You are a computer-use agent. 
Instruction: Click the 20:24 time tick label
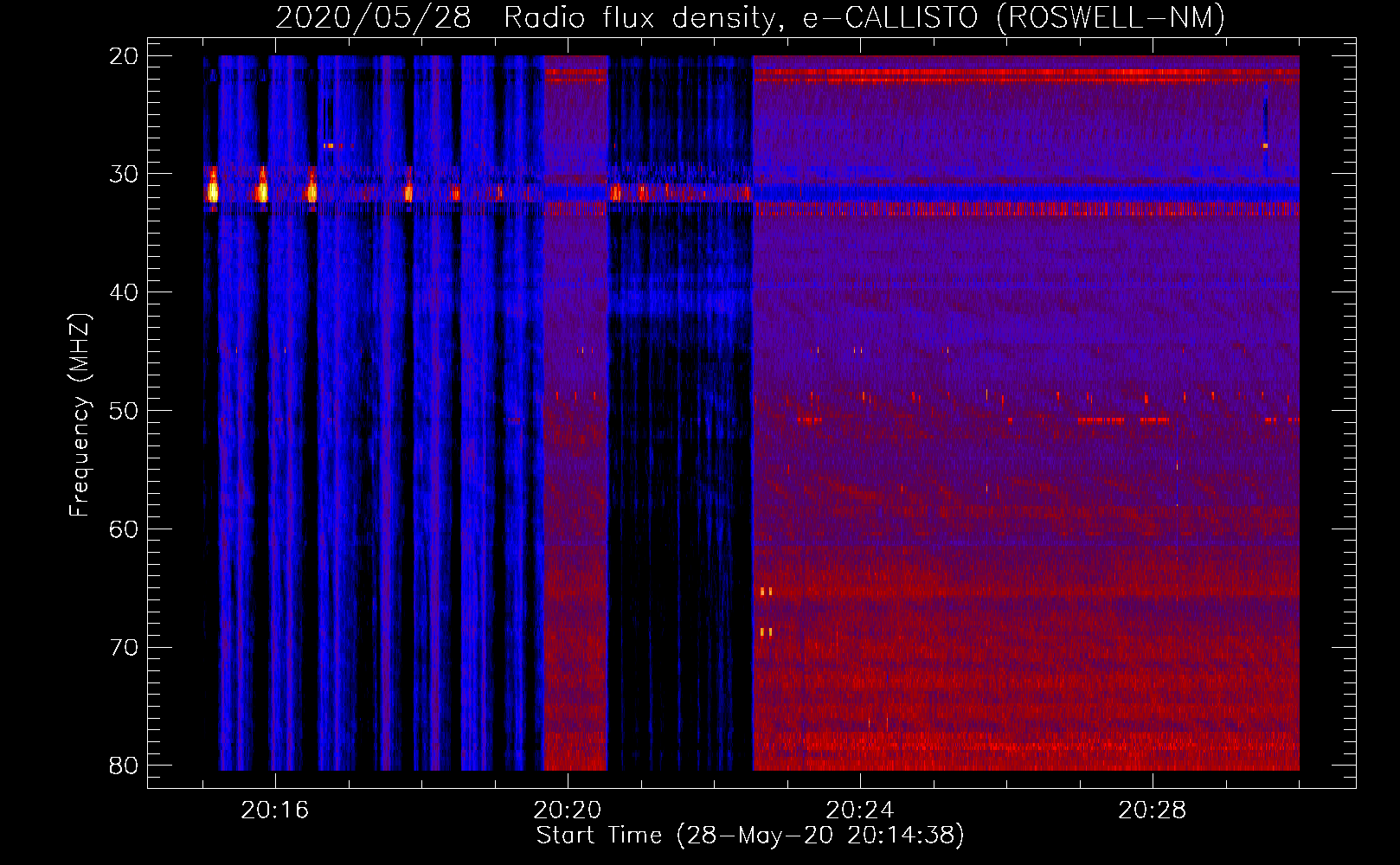point(859,811)
